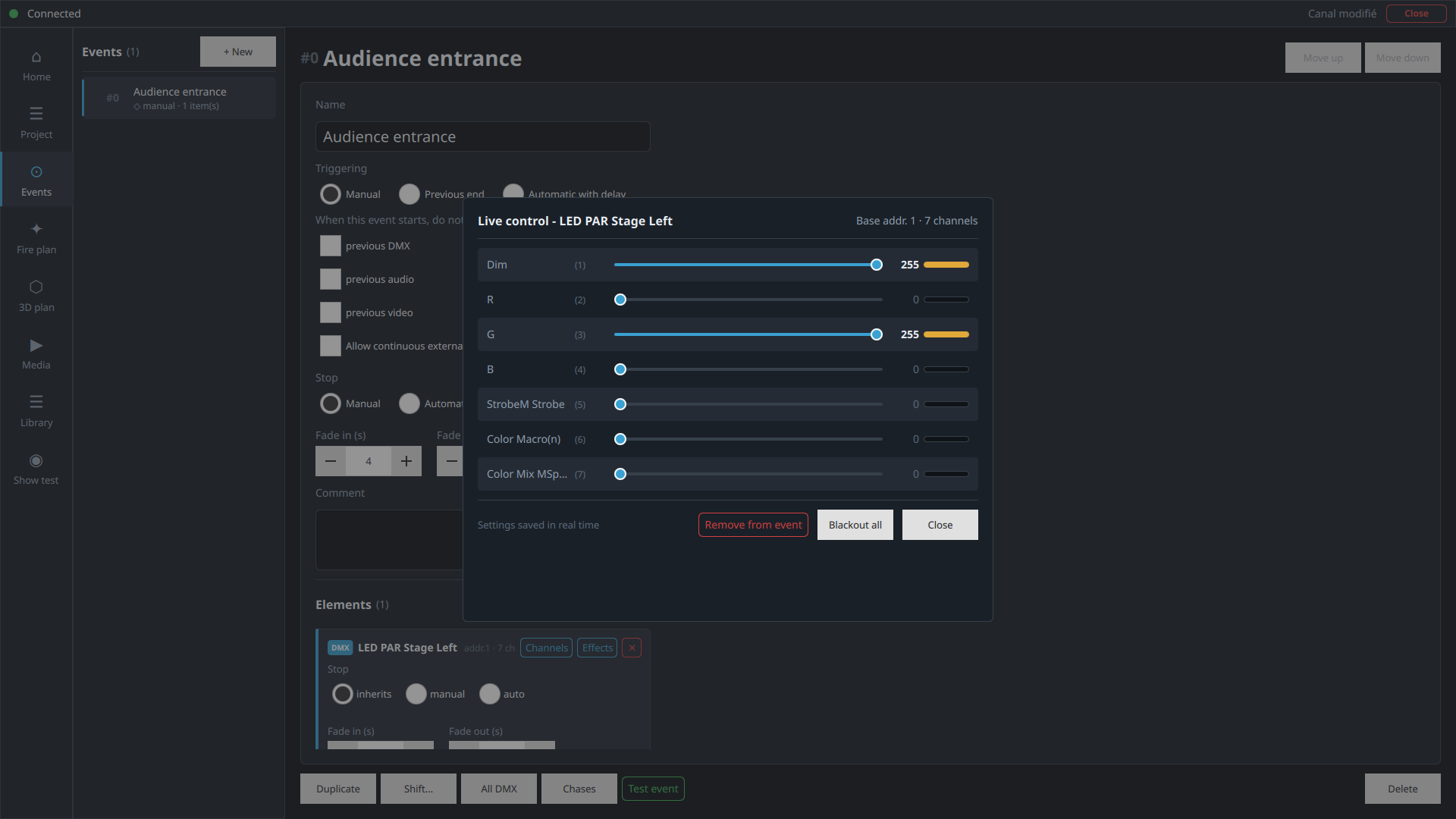Click the Comment text area
The image size is (1456, 819).
pos(389,540)
